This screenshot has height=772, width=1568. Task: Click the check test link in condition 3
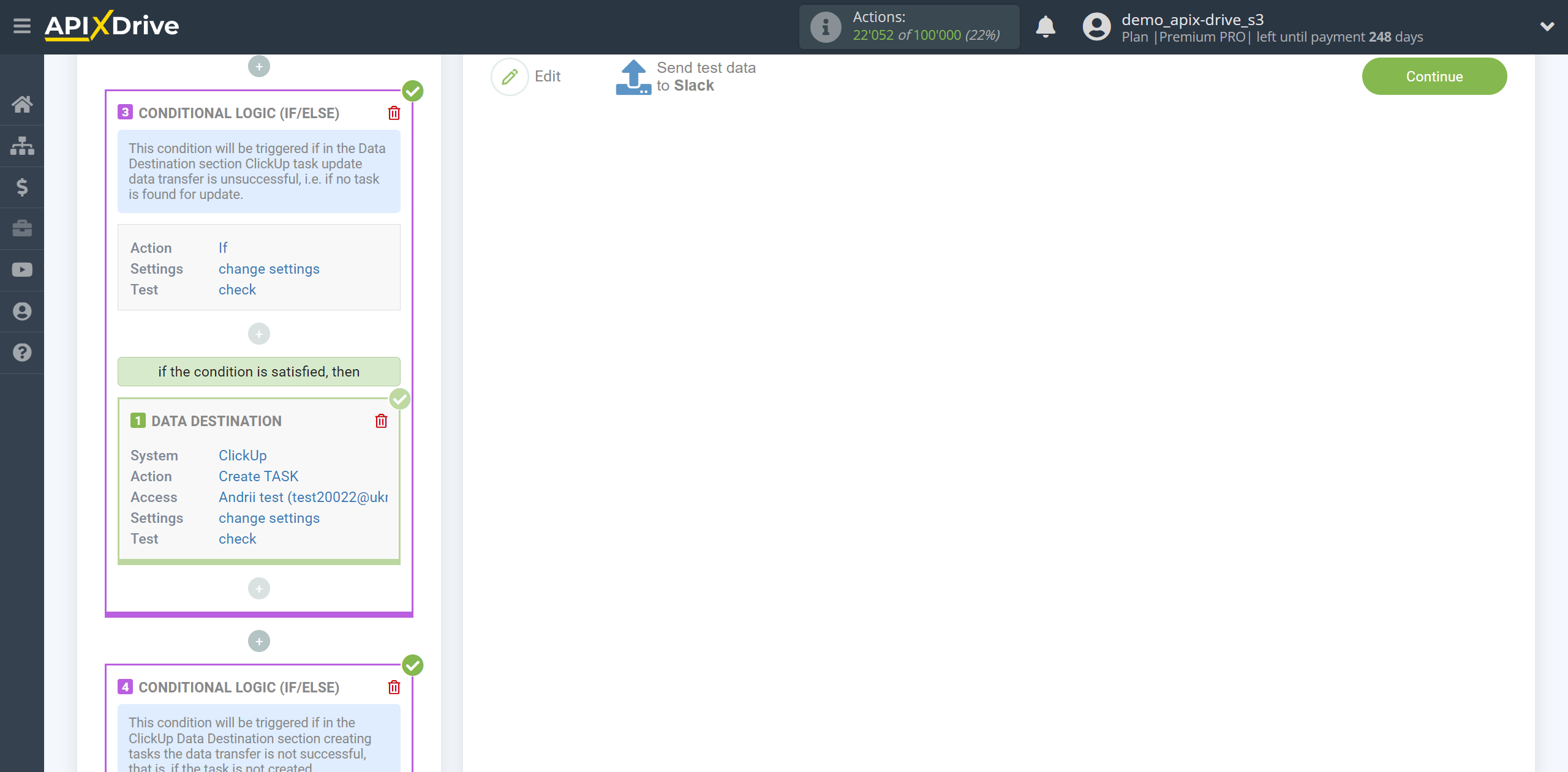[x=237, y=289]
